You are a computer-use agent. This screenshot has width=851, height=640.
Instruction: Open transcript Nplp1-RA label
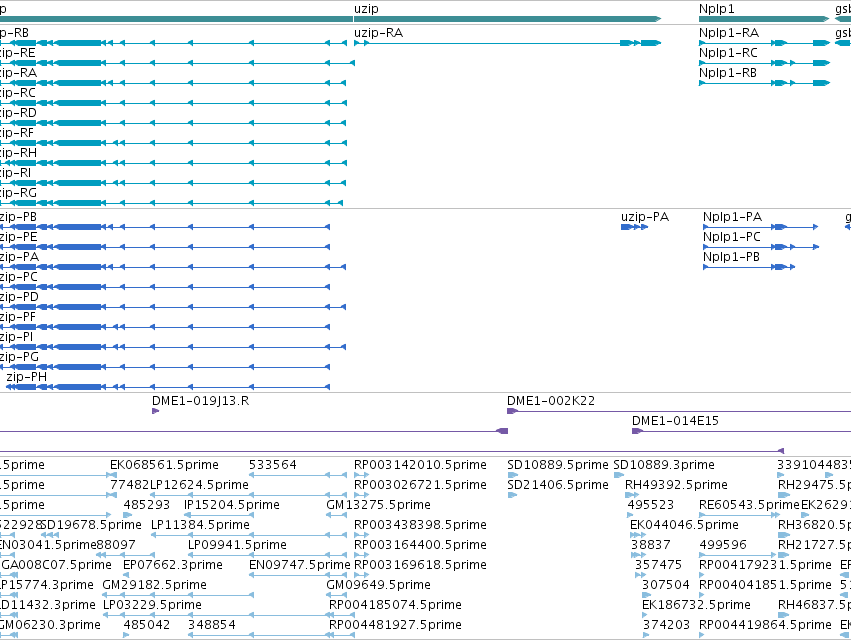[x=729, y=33]
